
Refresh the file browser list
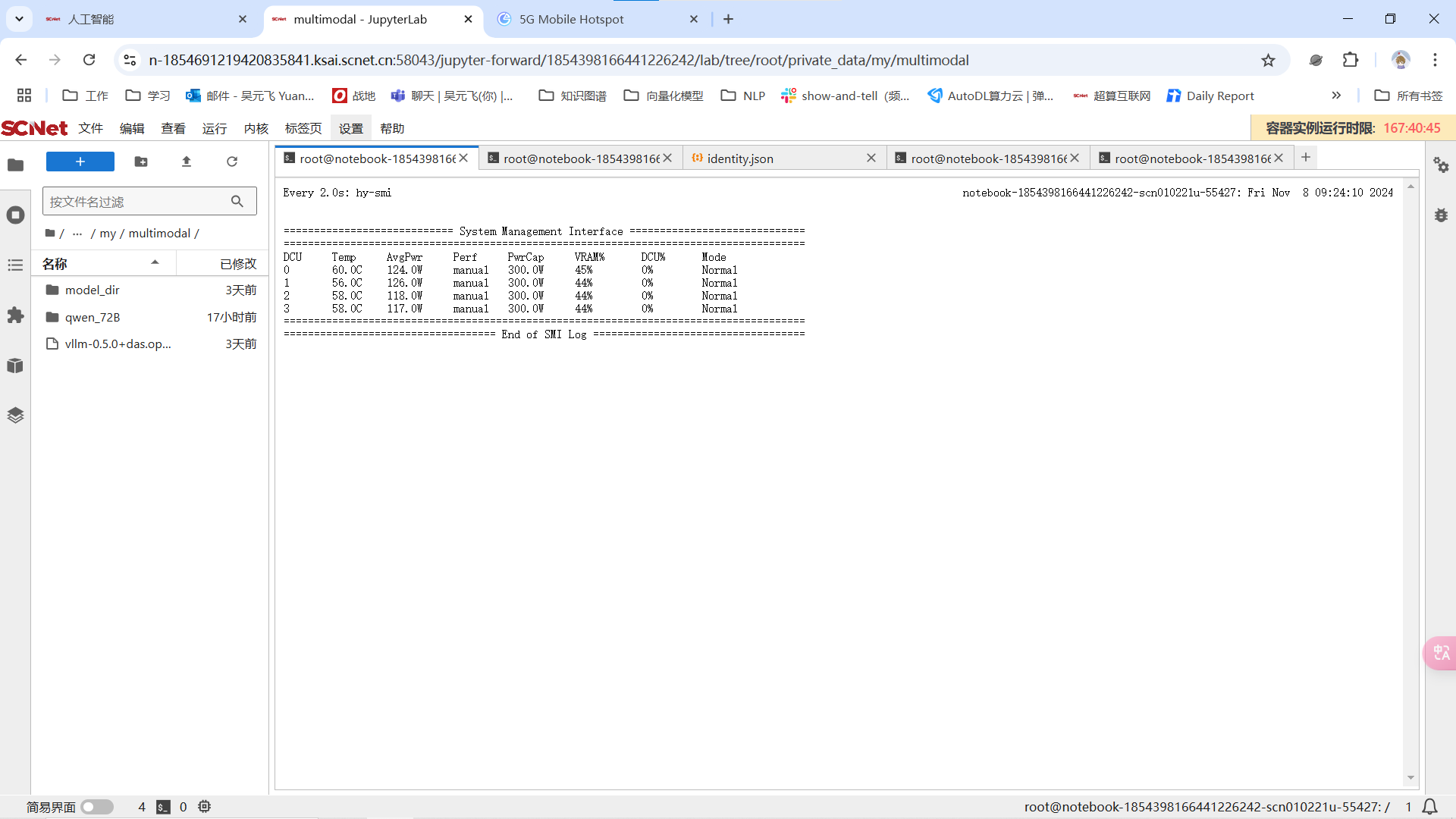point(232,162)
